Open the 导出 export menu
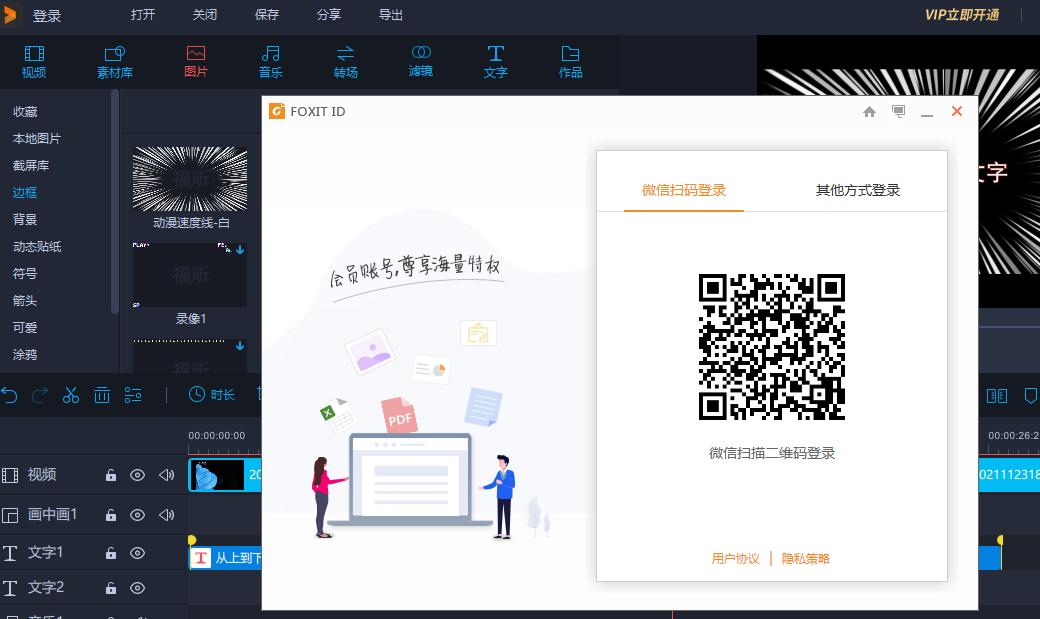Image resolution: width=1040 pixels, height=619 pixels. pyautogui.click(x=390, y=16)
